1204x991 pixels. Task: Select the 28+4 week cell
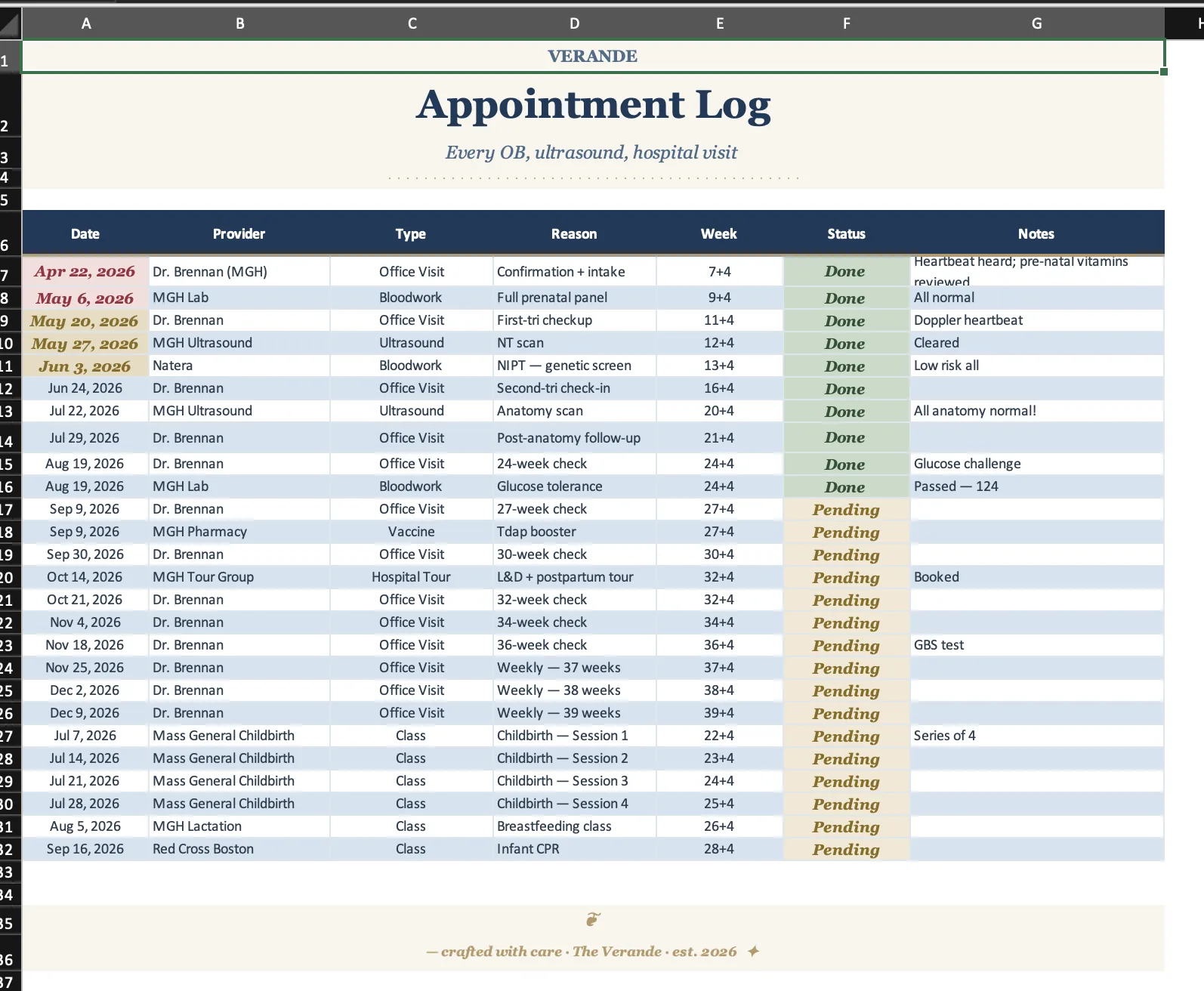(719, 849)
